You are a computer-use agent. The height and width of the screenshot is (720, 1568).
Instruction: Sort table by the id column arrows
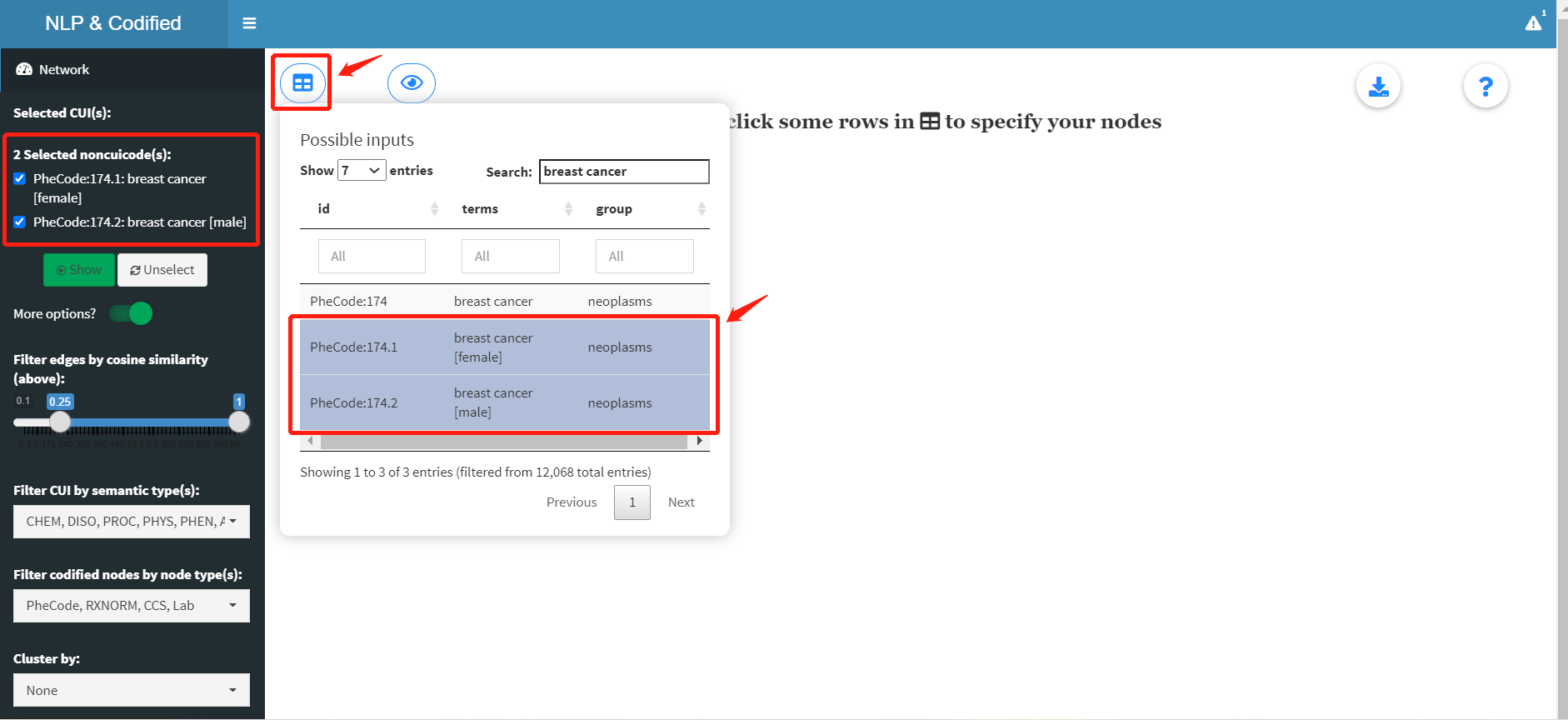click(434, 209)
